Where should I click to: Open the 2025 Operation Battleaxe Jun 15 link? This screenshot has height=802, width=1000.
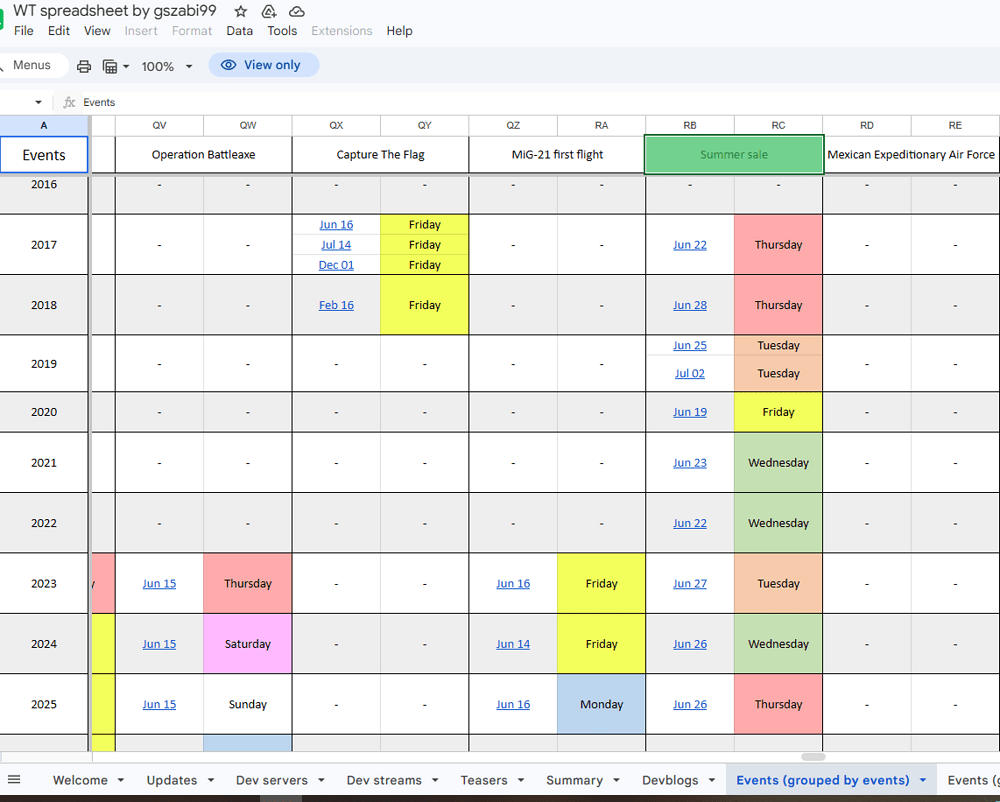coord(159,704)
